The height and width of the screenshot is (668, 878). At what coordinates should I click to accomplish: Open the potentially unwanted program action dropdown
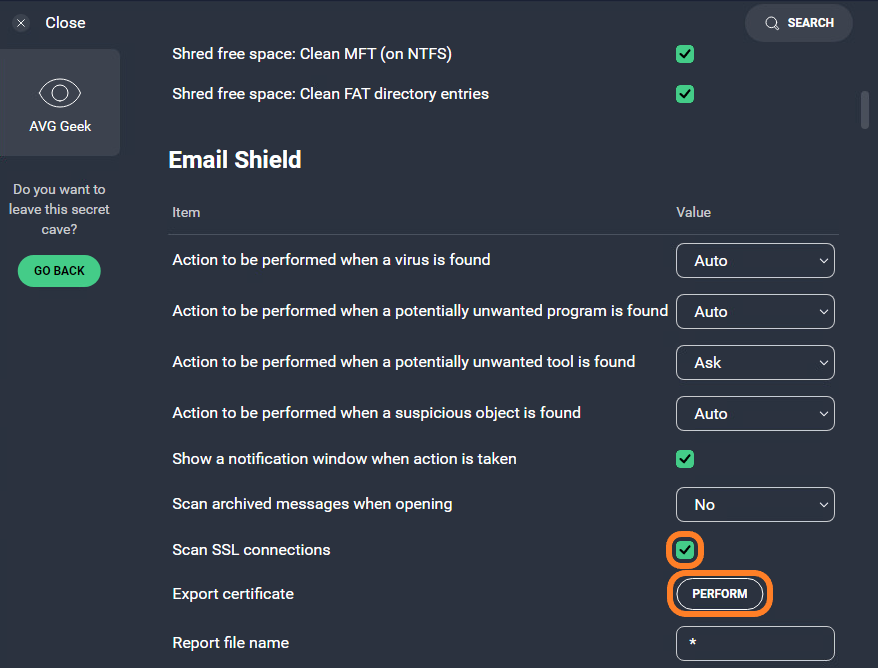click(x=755, y=311)
